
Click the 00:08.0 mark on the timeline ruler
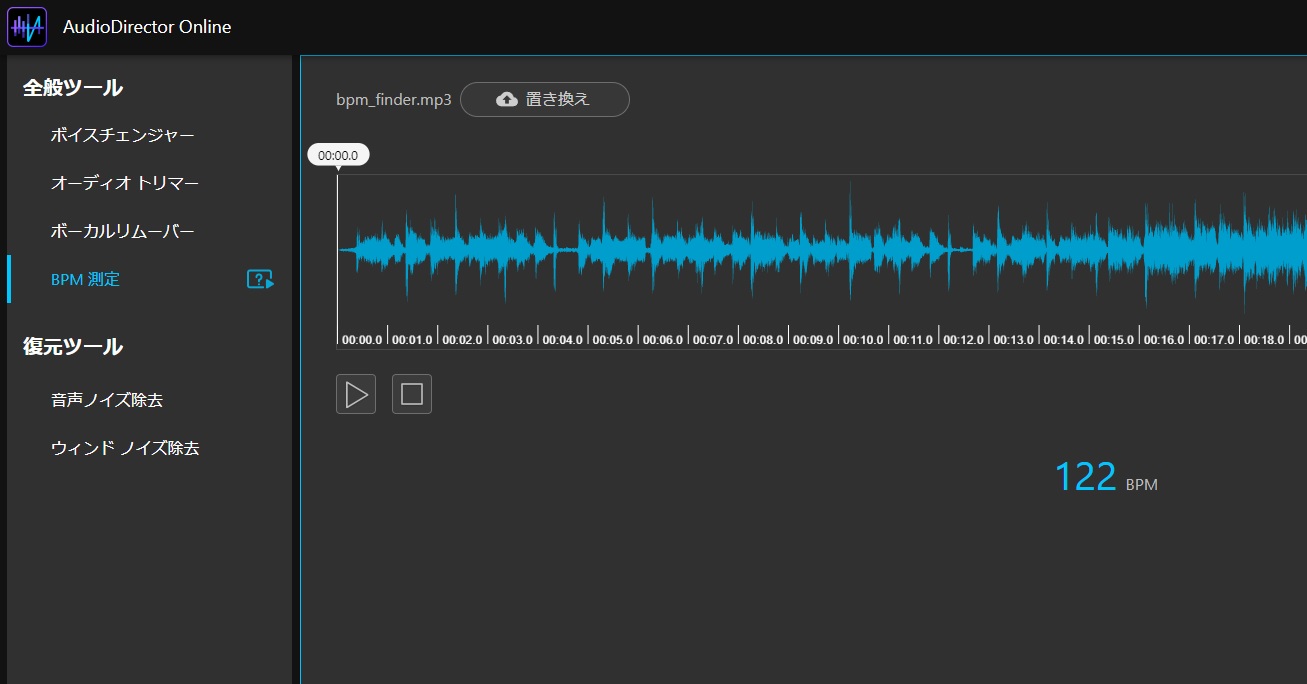click(763, 340)
